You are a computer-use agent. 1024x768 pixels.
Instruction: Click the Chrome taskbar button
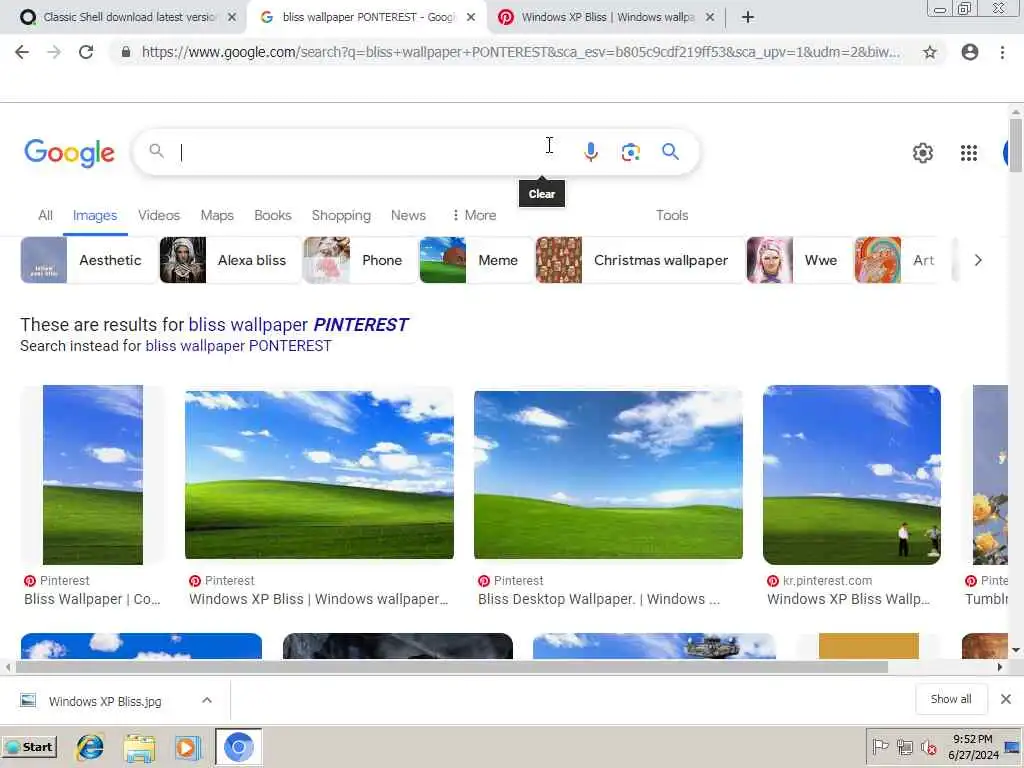pos(238,747)
